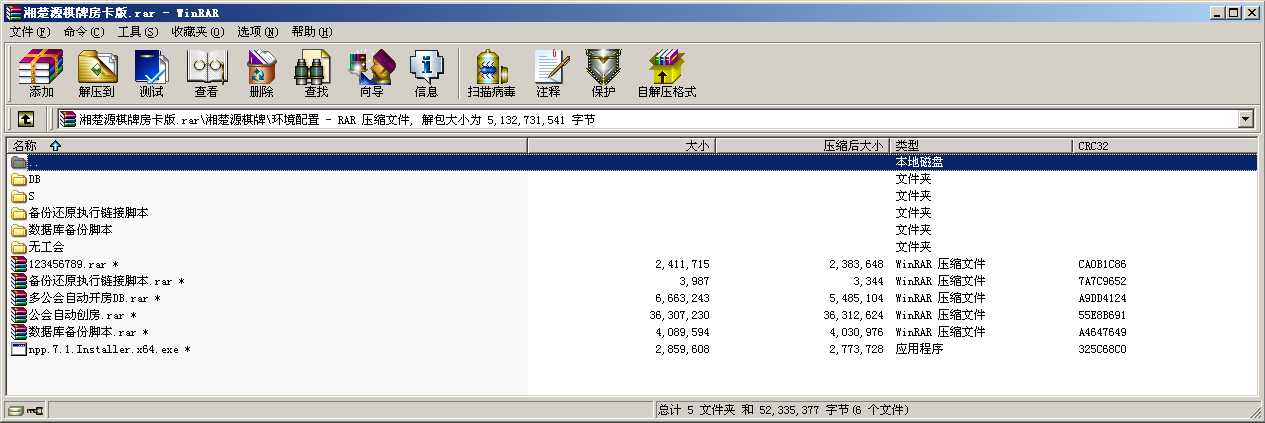Click the 解压到 (Extract to) toolbar icon
Viewport: 1265px width, 423px height.
97,67
